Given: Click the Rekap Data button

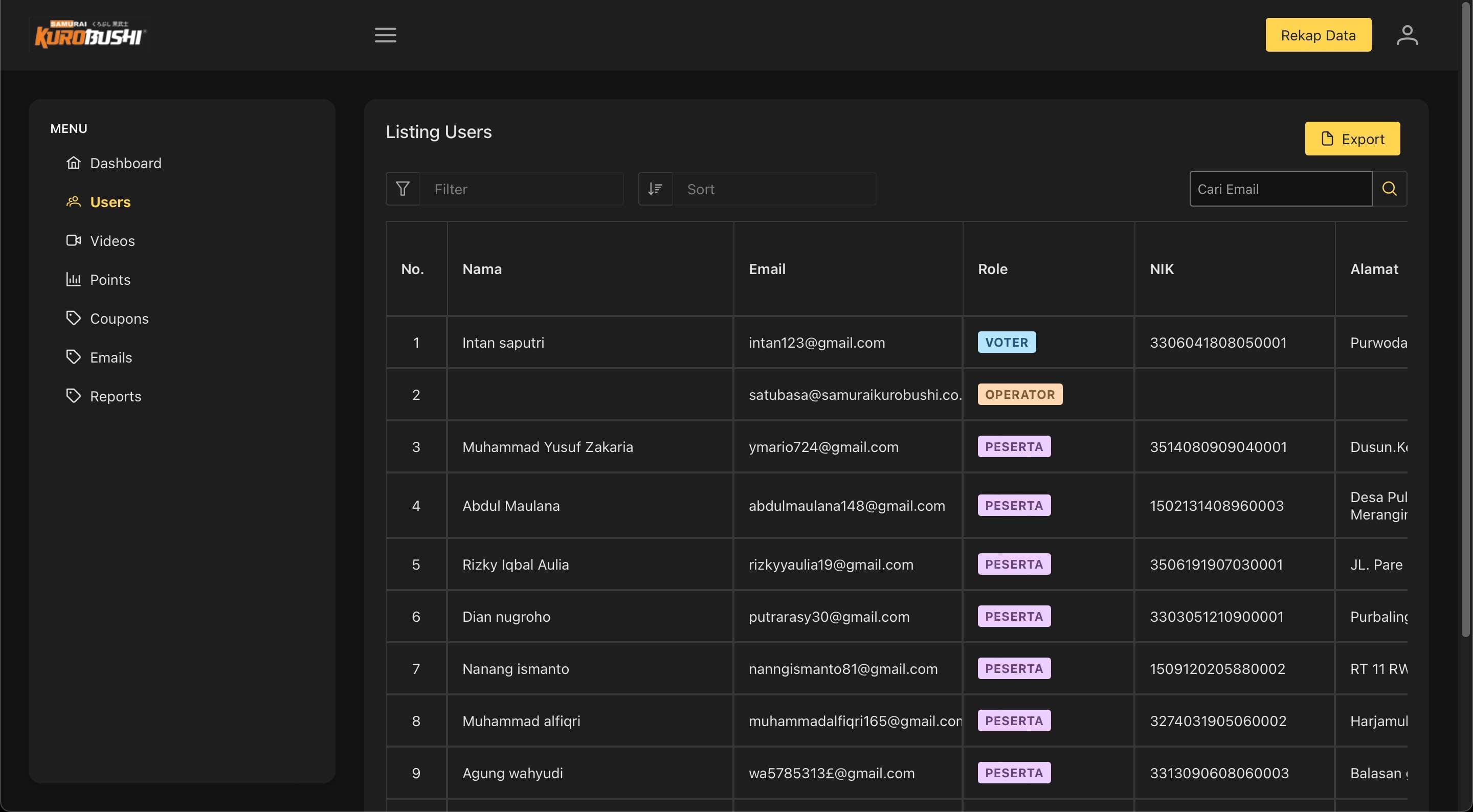Looking at the screenshot, I should click(x=1318, y=35).
